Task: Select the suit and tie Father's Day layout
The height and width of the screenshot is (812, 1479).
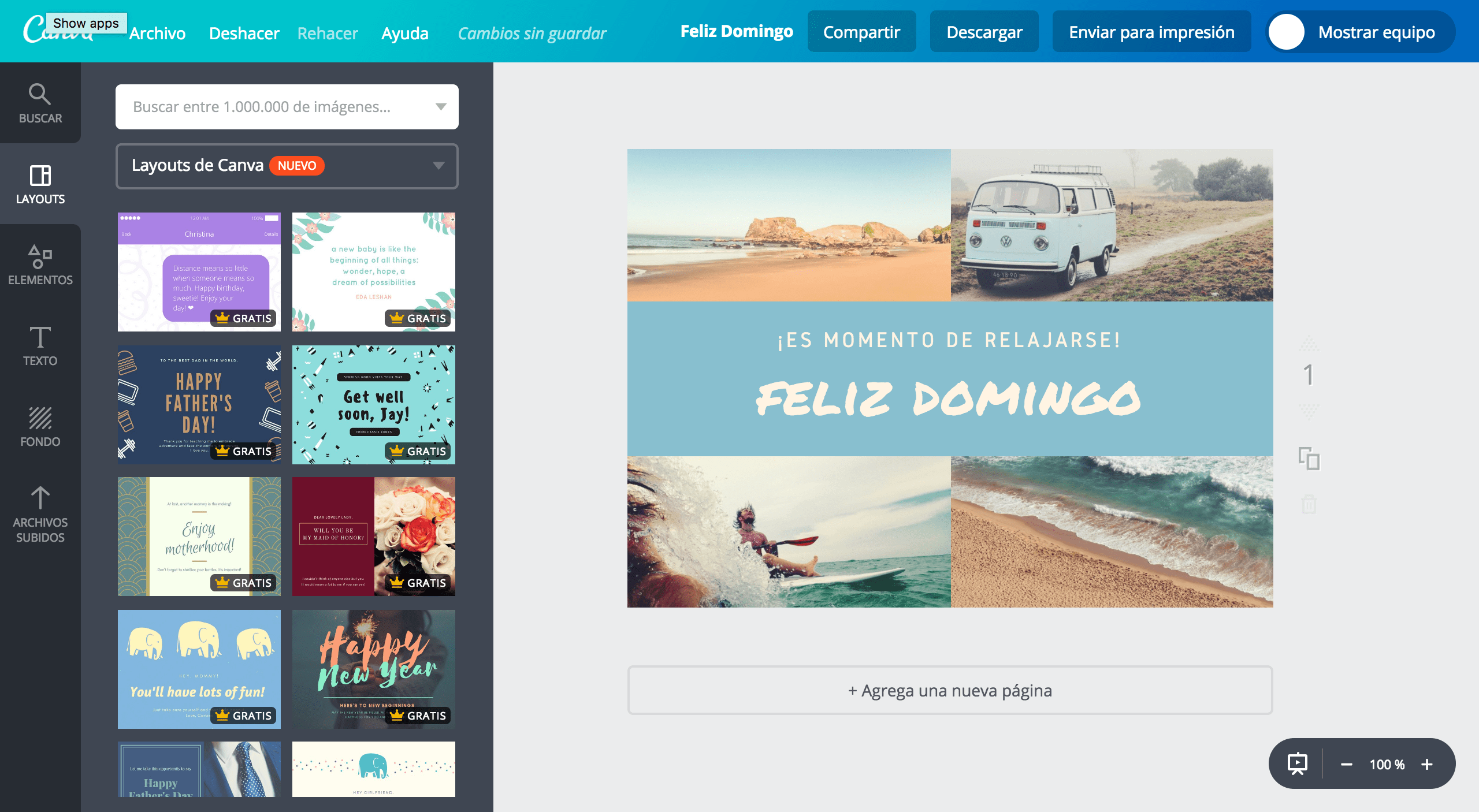Action: point(199,769)
